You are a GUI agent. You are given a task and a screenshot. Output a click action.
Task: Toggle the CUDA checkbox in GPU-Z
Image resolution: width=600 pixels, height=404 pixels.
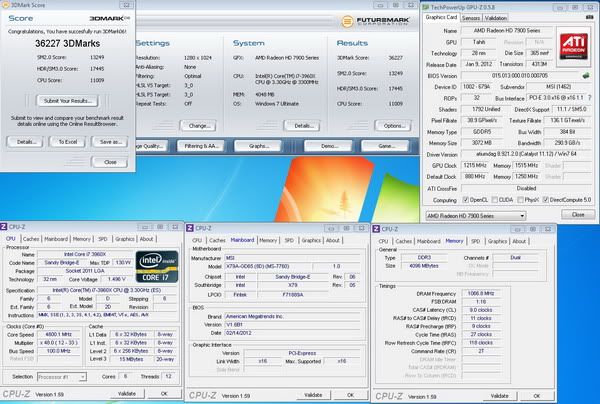click(494, 200)
